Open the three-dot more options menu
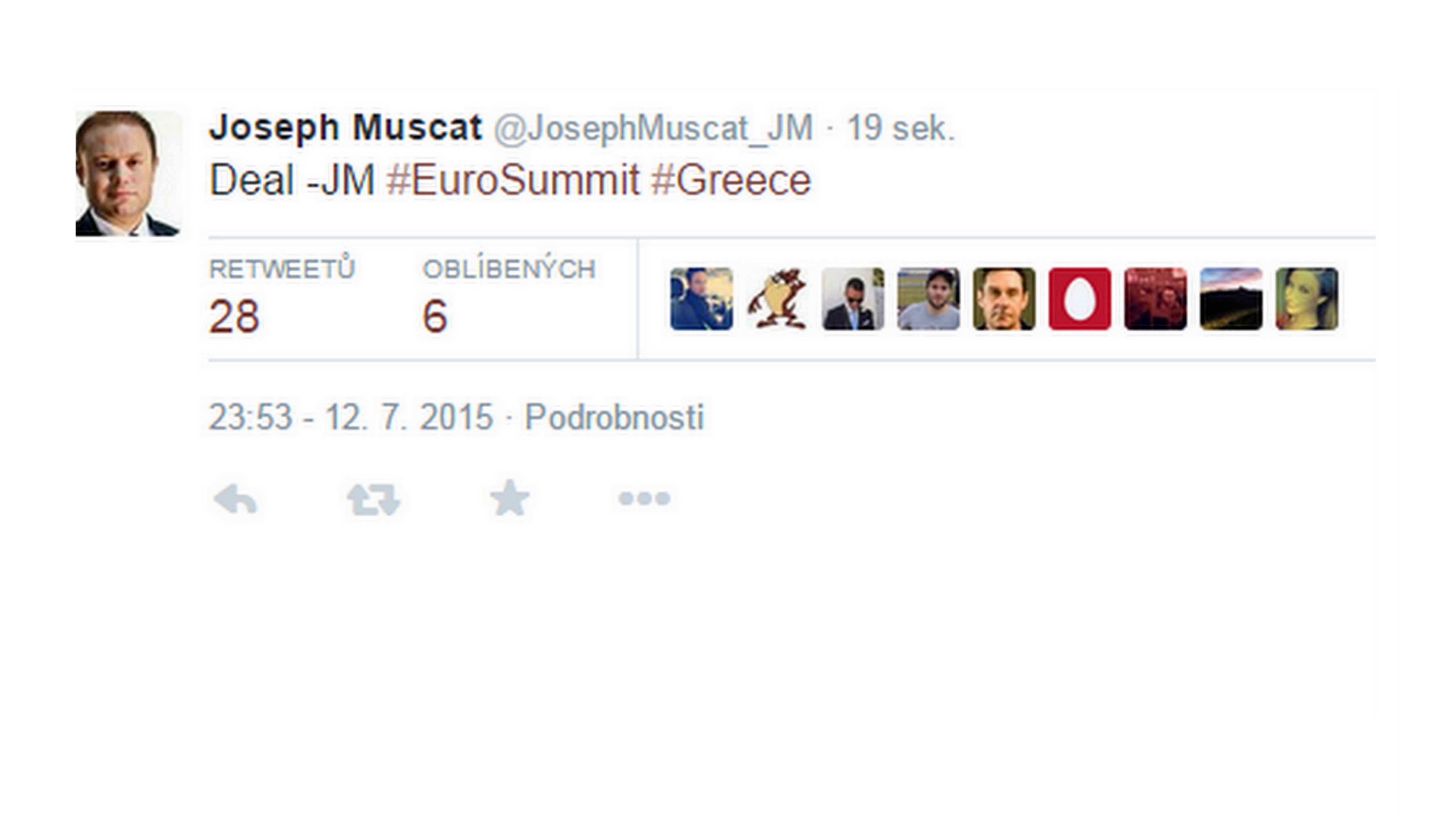1456x819 pixels. [x=644, y=498]
